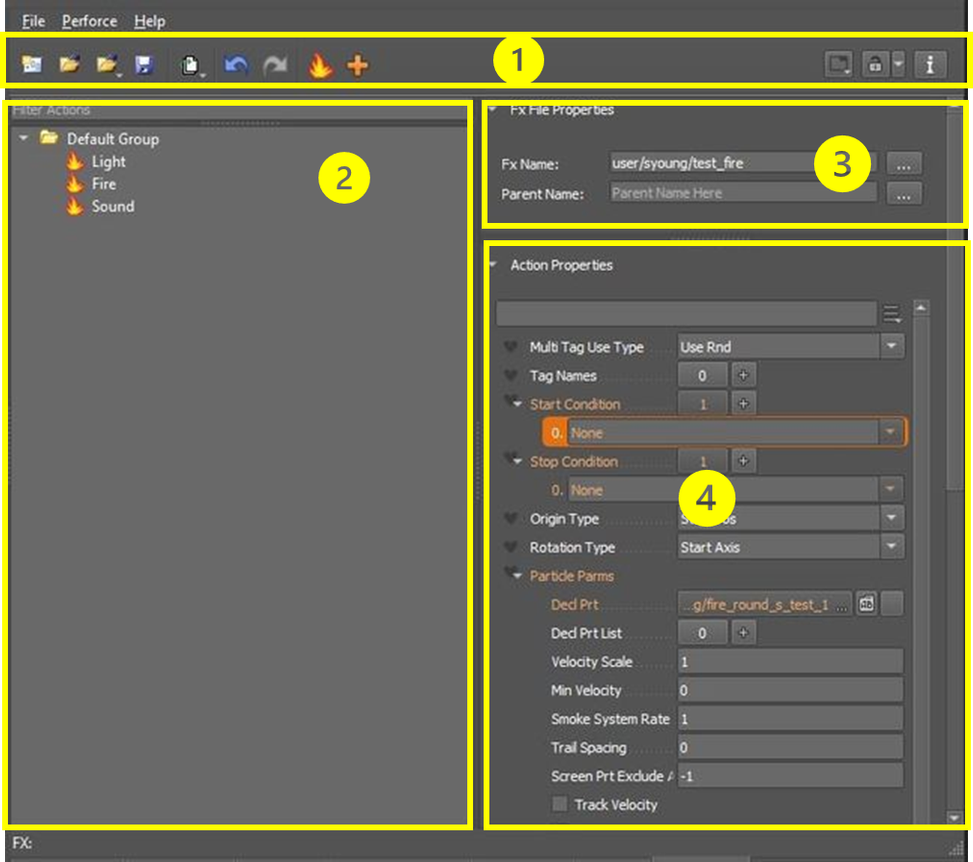Click the grey Redo arrow icon

tap(275, 65)
